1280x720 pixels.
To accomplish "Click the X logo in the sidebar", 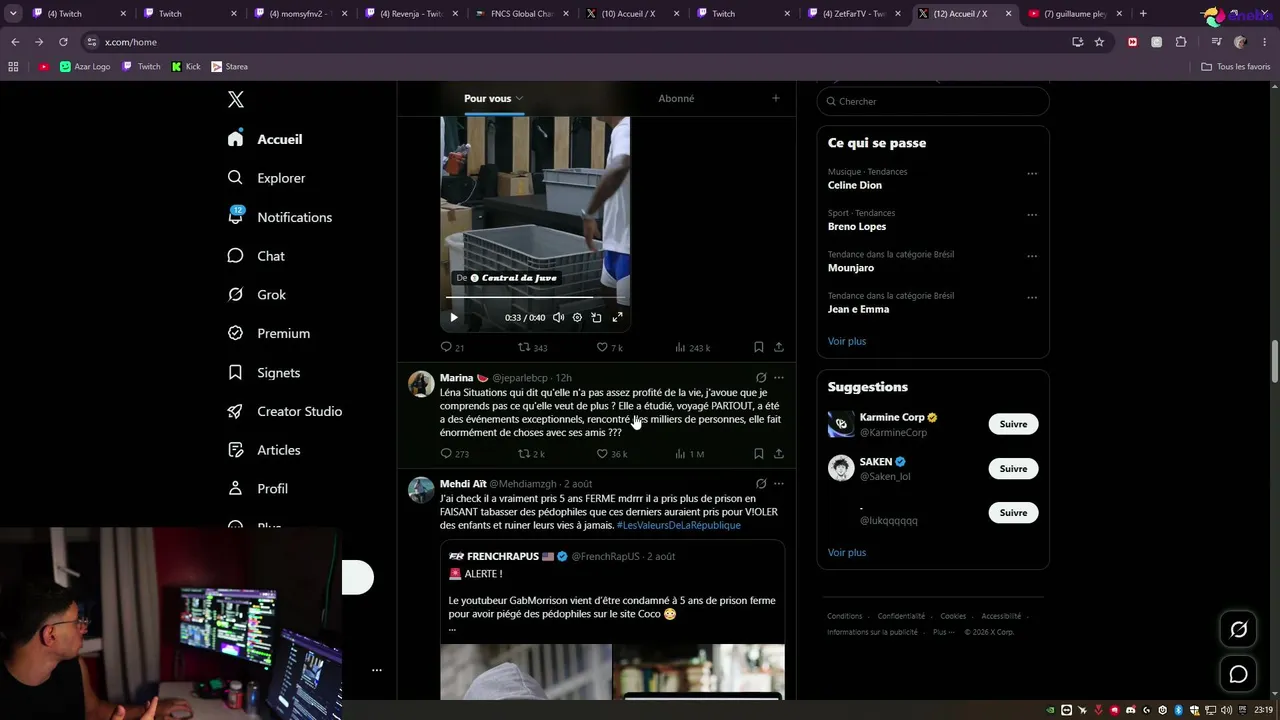I will tap(235, 99).
